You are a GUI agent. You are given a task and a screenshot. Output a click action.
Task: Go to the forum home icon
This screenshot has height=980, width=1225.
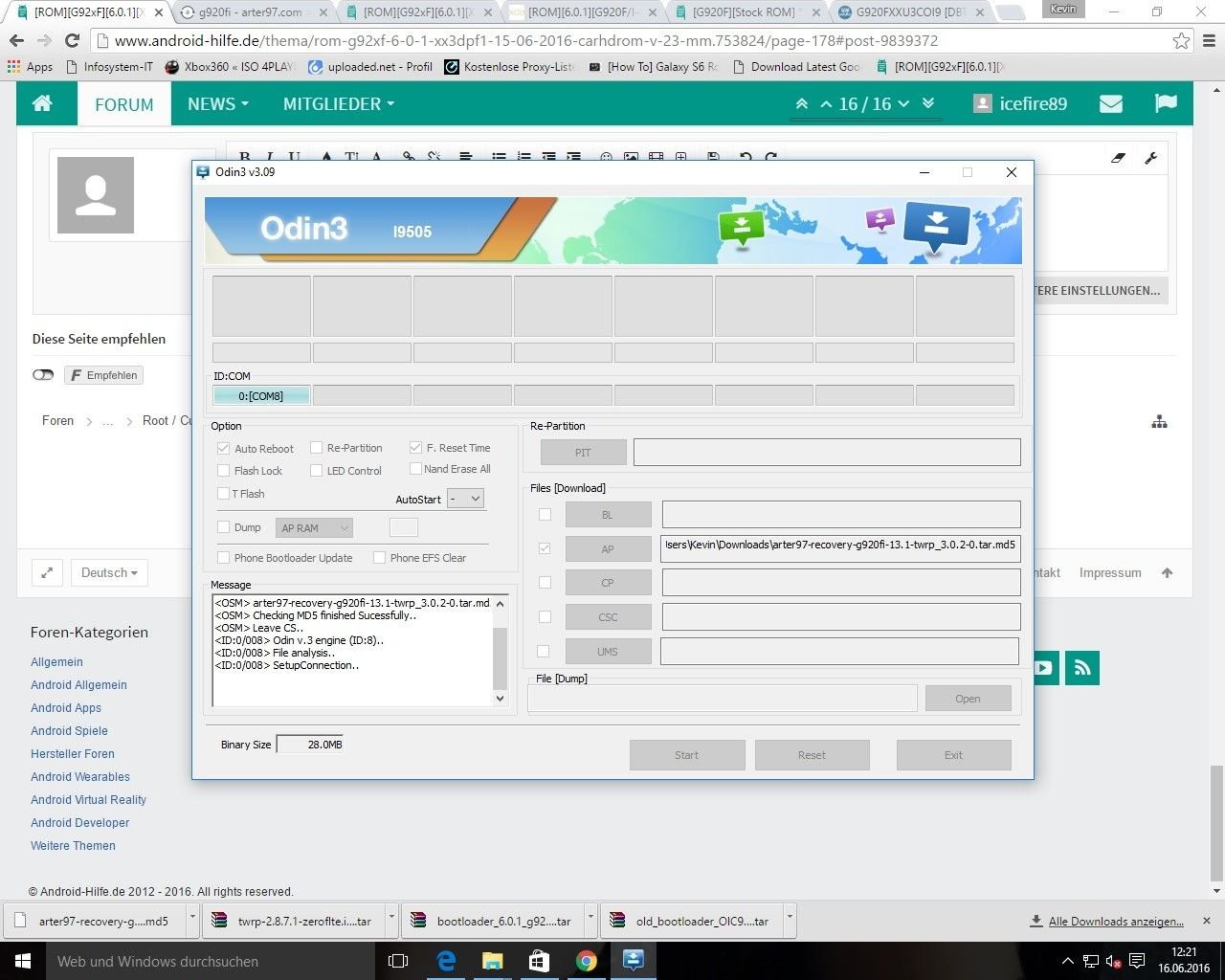tap(42, 103)
